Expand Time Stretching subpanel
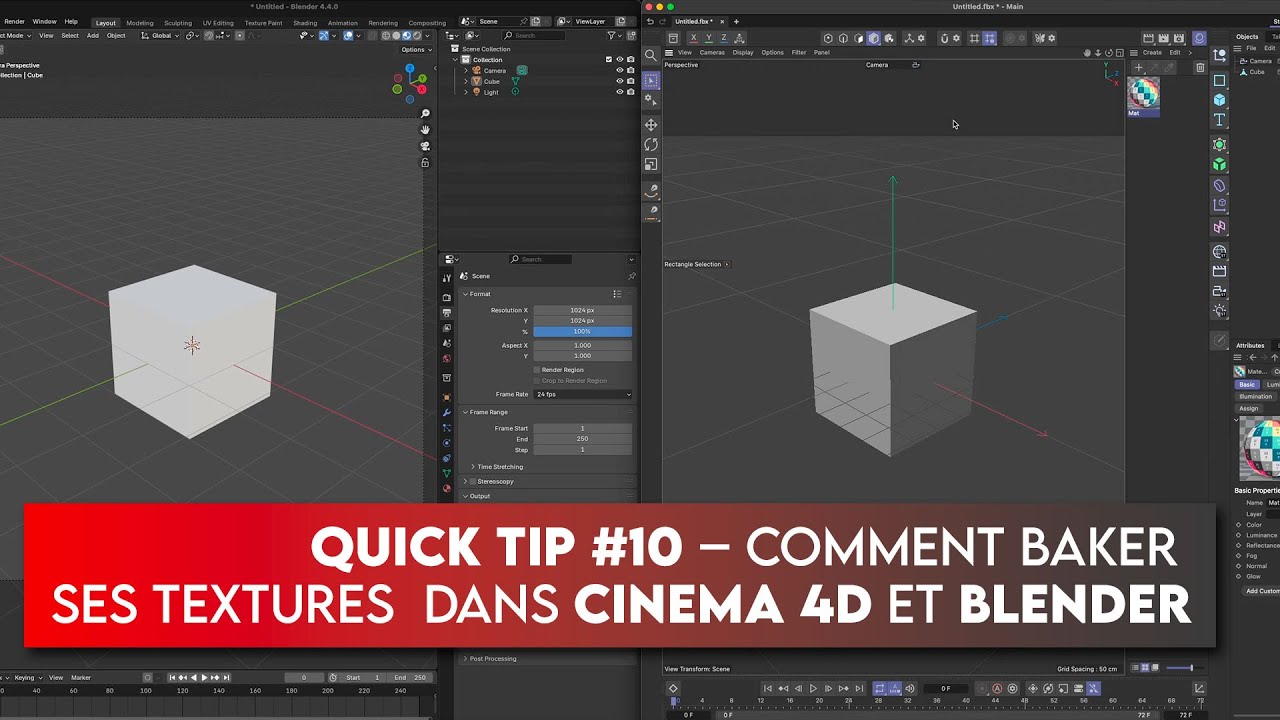This screenshot has width=1280, height=720. [x=473, y=467]
